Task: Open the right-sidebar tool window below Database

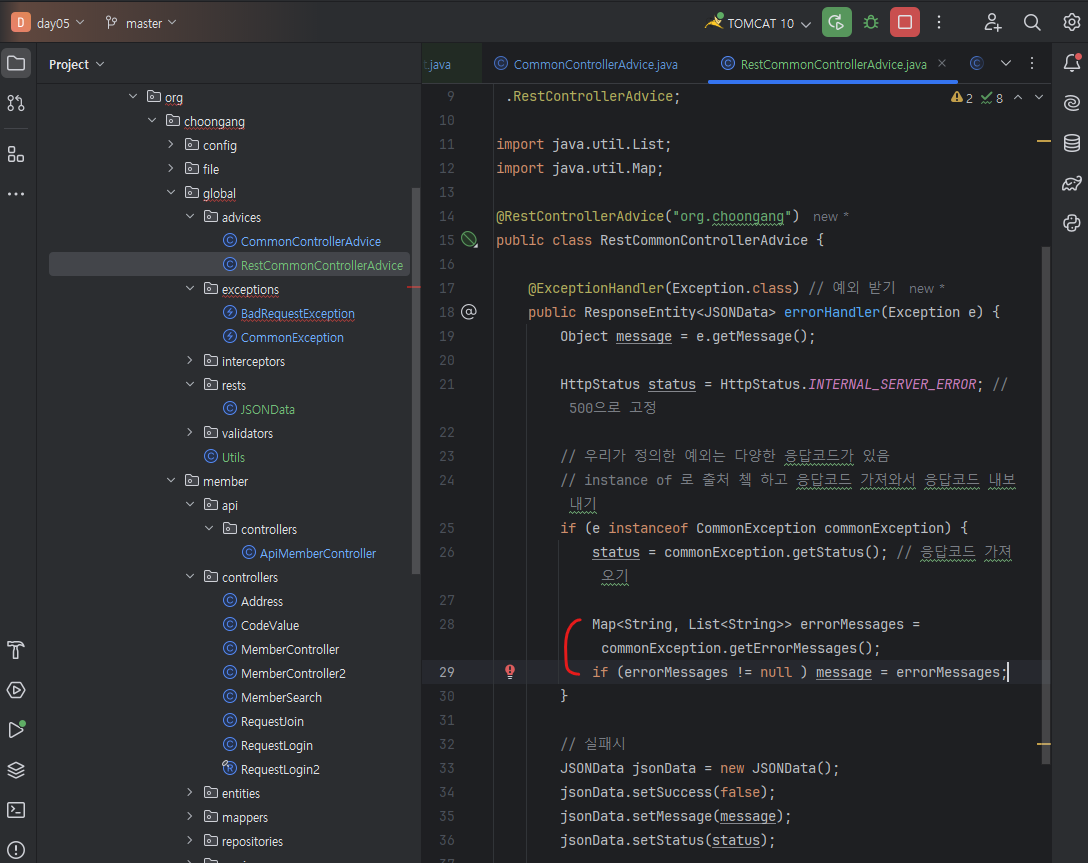Action: point(1072,183)
